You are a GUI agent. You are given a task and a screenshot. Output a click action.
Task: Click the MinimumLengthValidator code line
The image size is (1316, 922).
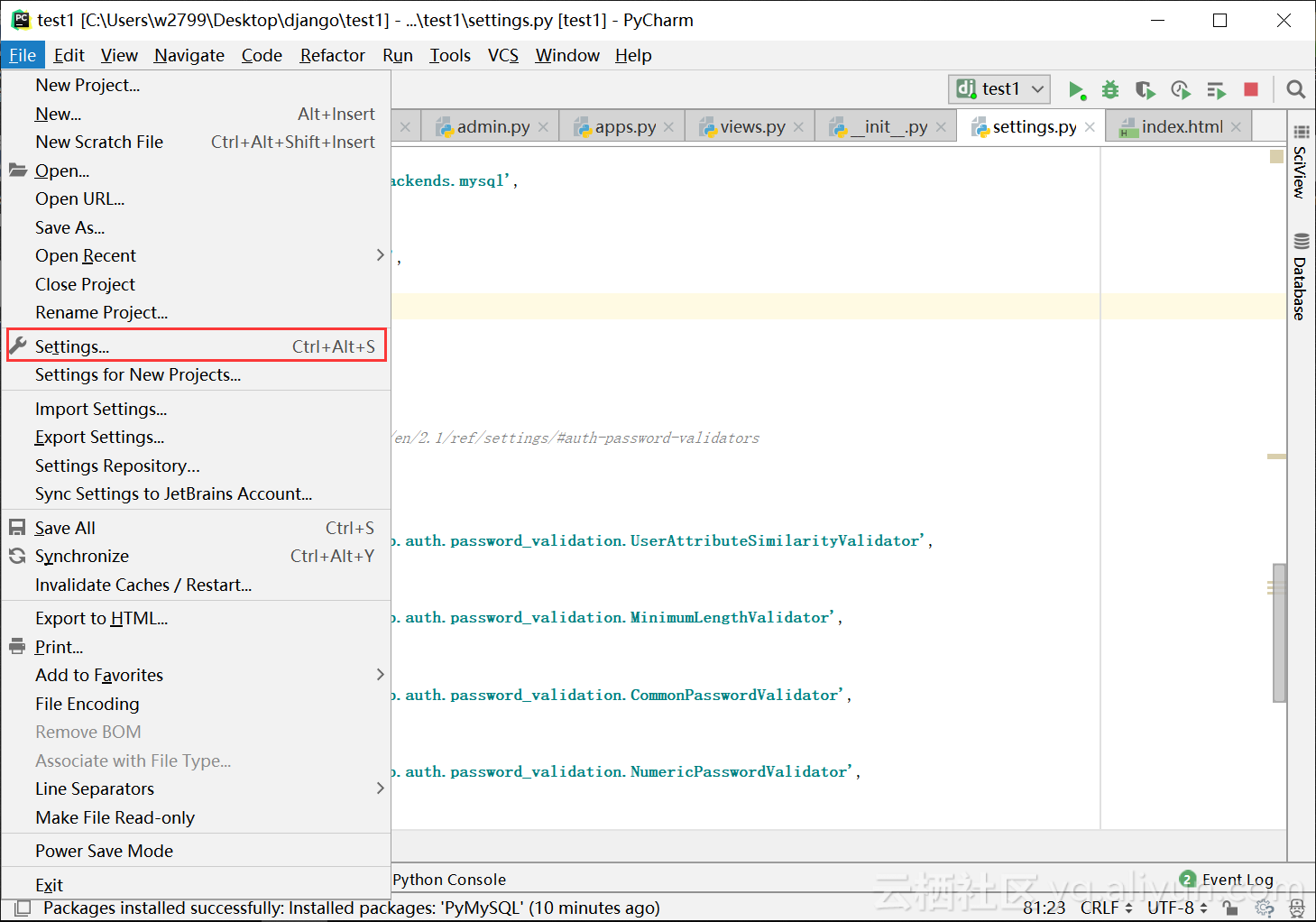[x=617, y=617]
